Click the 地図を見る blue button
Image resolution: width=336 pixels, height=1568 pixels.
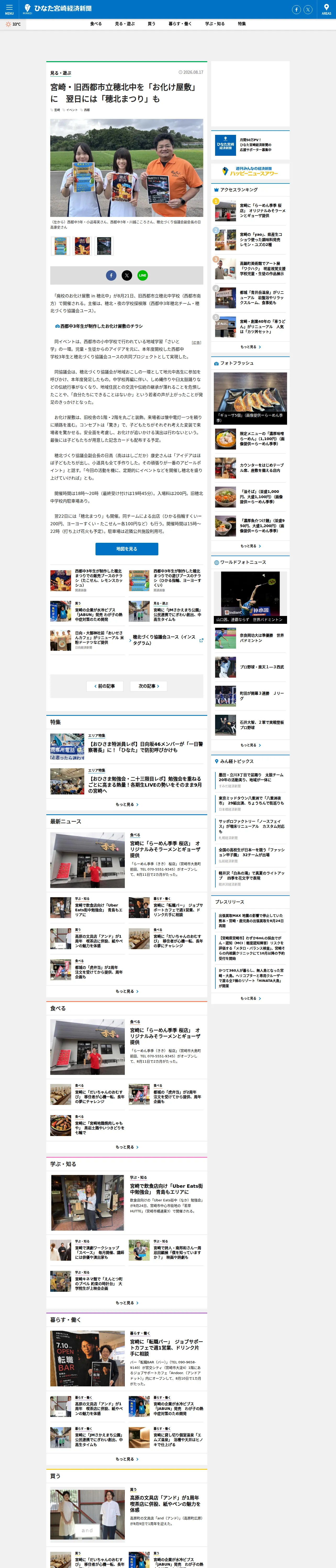coord(127,549)
